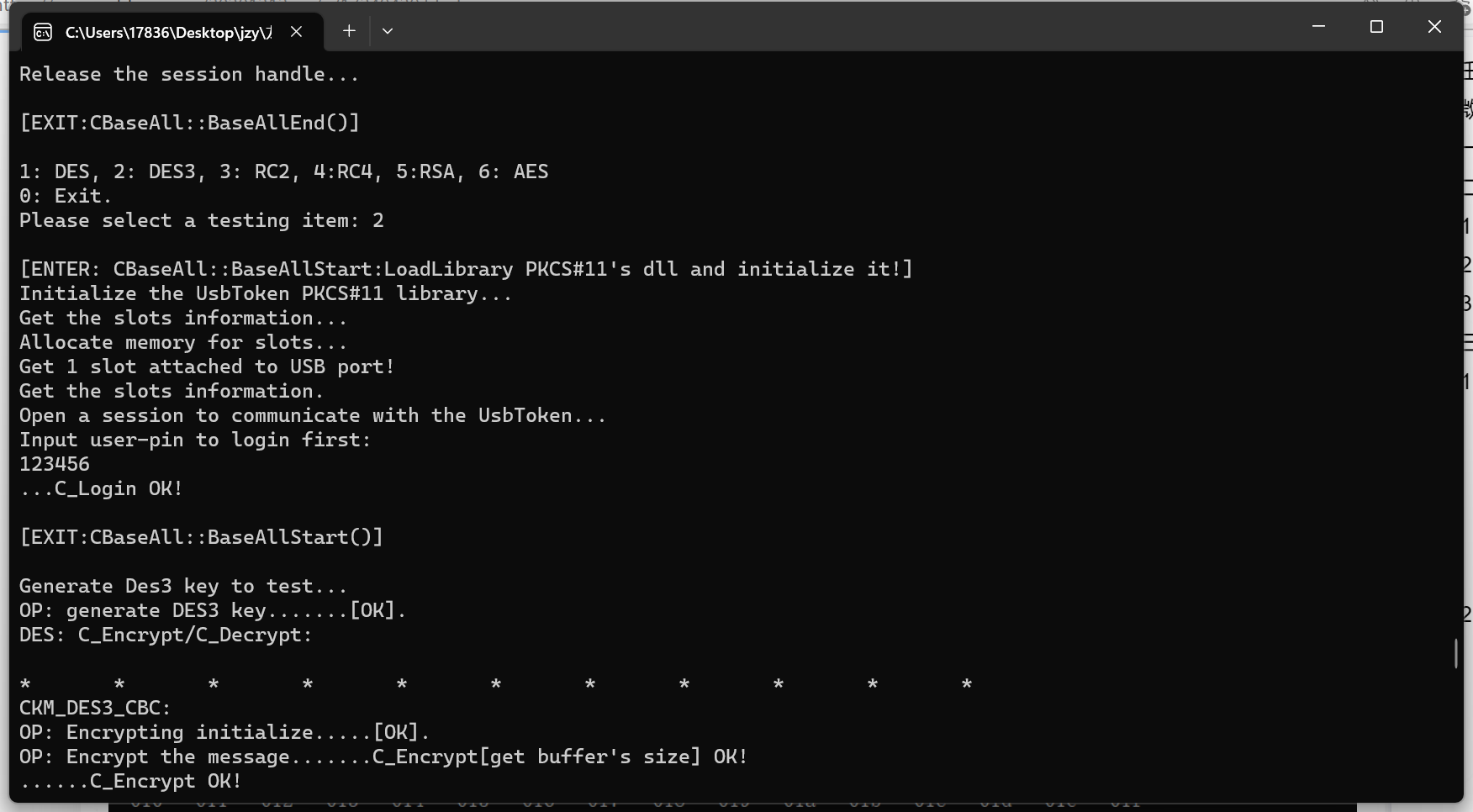This screenshot has width=1473, height=812.
Task: Select the C:\Users\17836\Desktop\jzy tab title
Action: coord(168,32)
